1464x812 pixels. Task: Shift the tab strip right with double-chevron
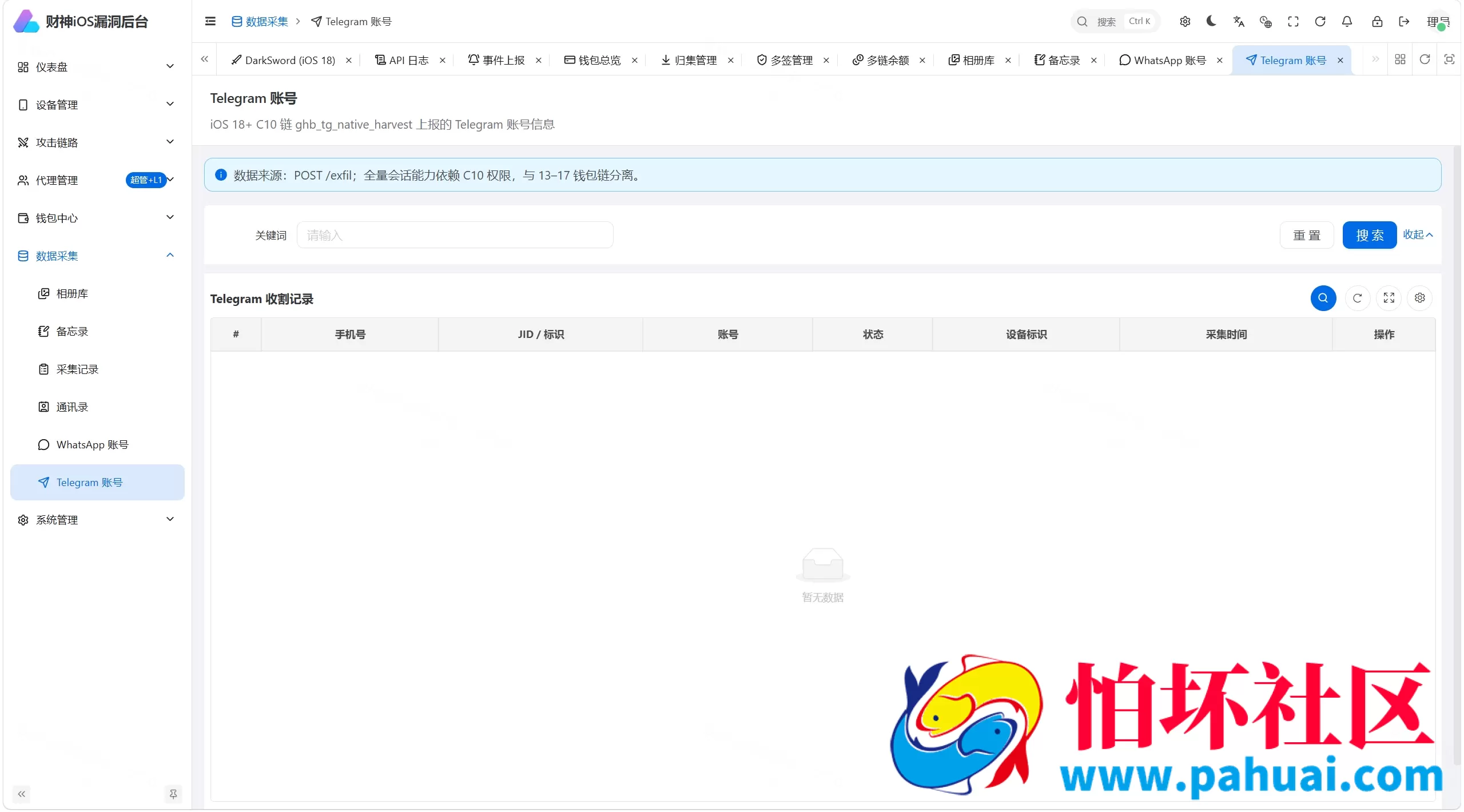pos(1375,59)
